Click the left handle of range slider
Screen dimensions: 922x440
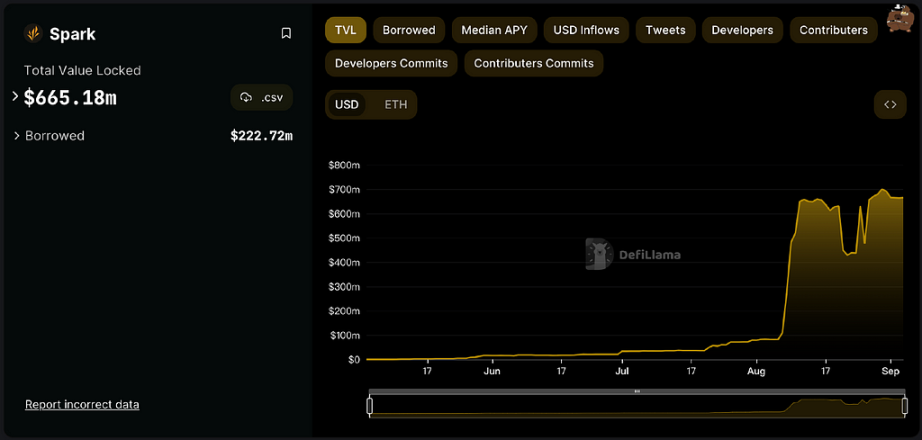coord(370,406)
